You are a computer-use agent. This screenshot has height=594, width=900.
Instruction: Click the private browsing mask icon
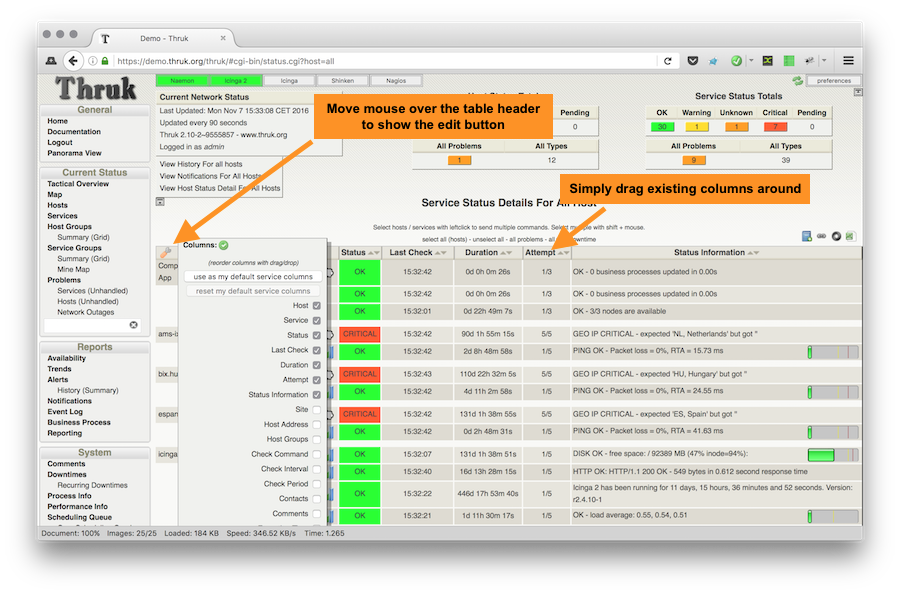(x=51, y=61)
